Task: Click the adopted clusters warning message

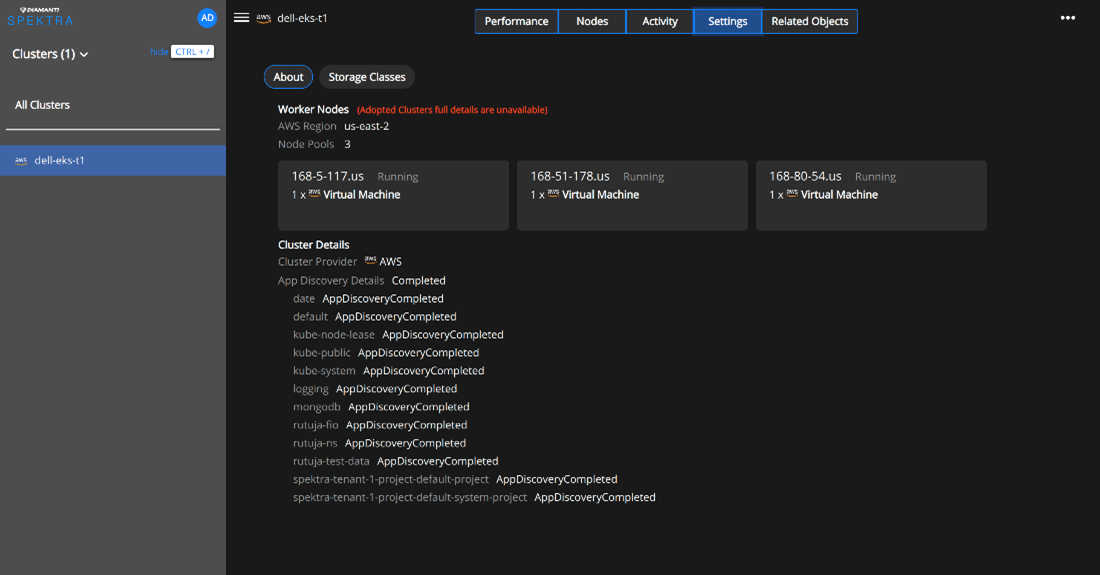Action: 452,110
